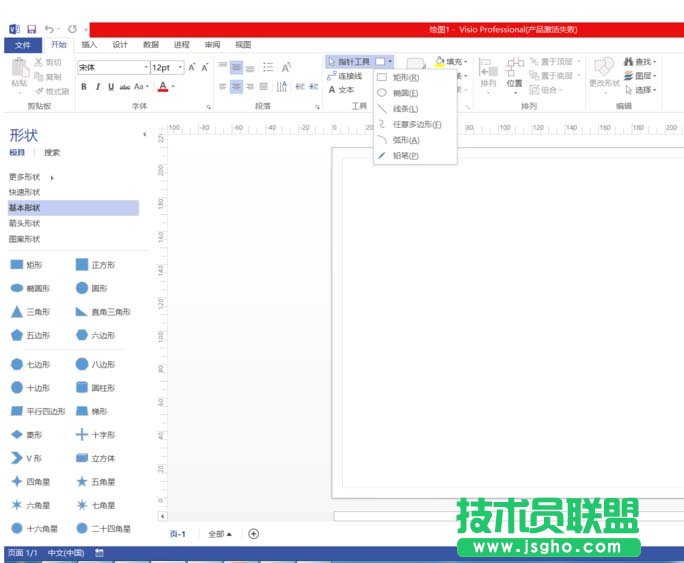Click the Save icon in quick access toolbar
This screenshot has height=563, width=684.
(31, 29)
